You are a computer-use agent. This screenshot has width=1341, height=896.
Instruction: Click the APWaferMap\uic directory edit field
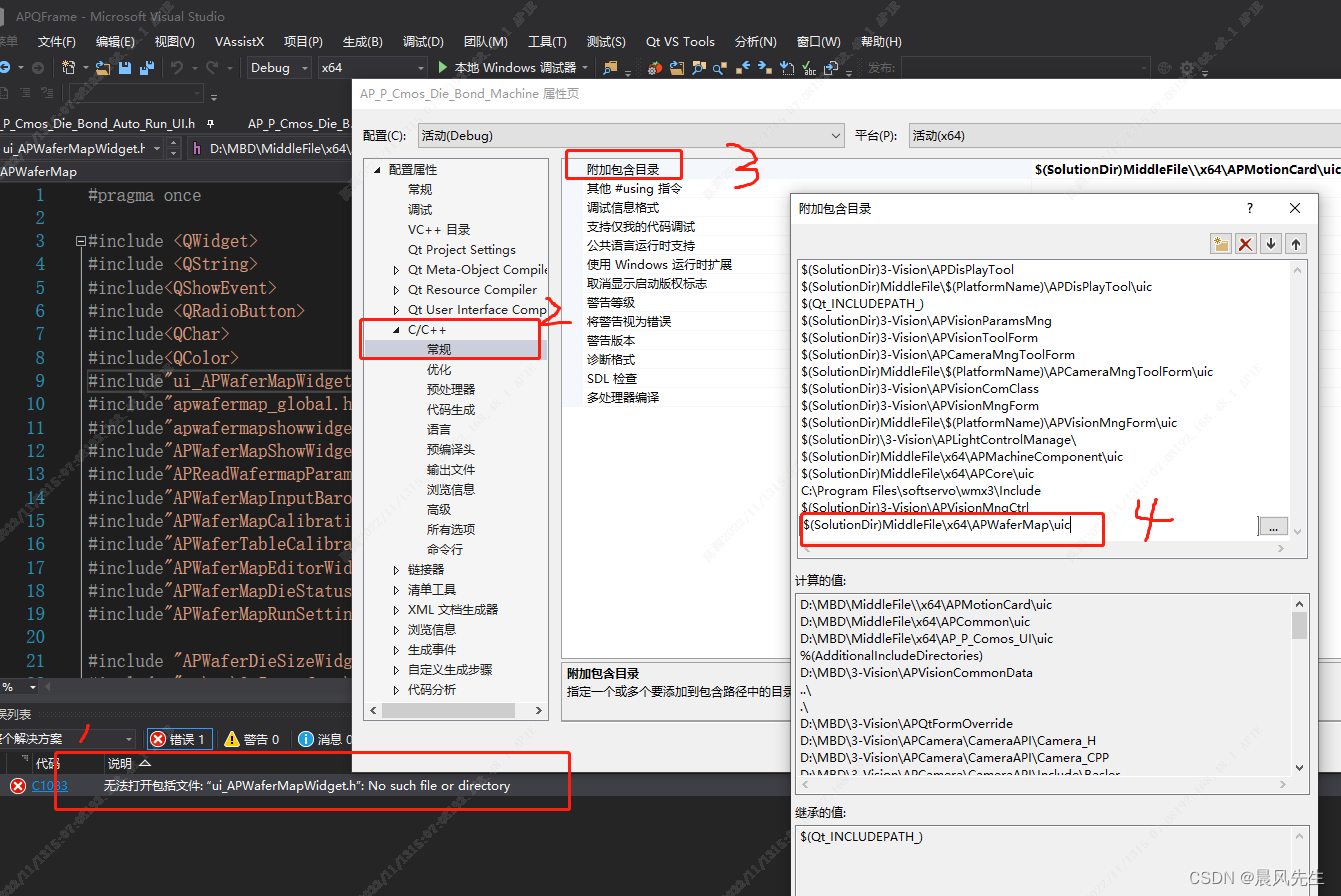1028,525
